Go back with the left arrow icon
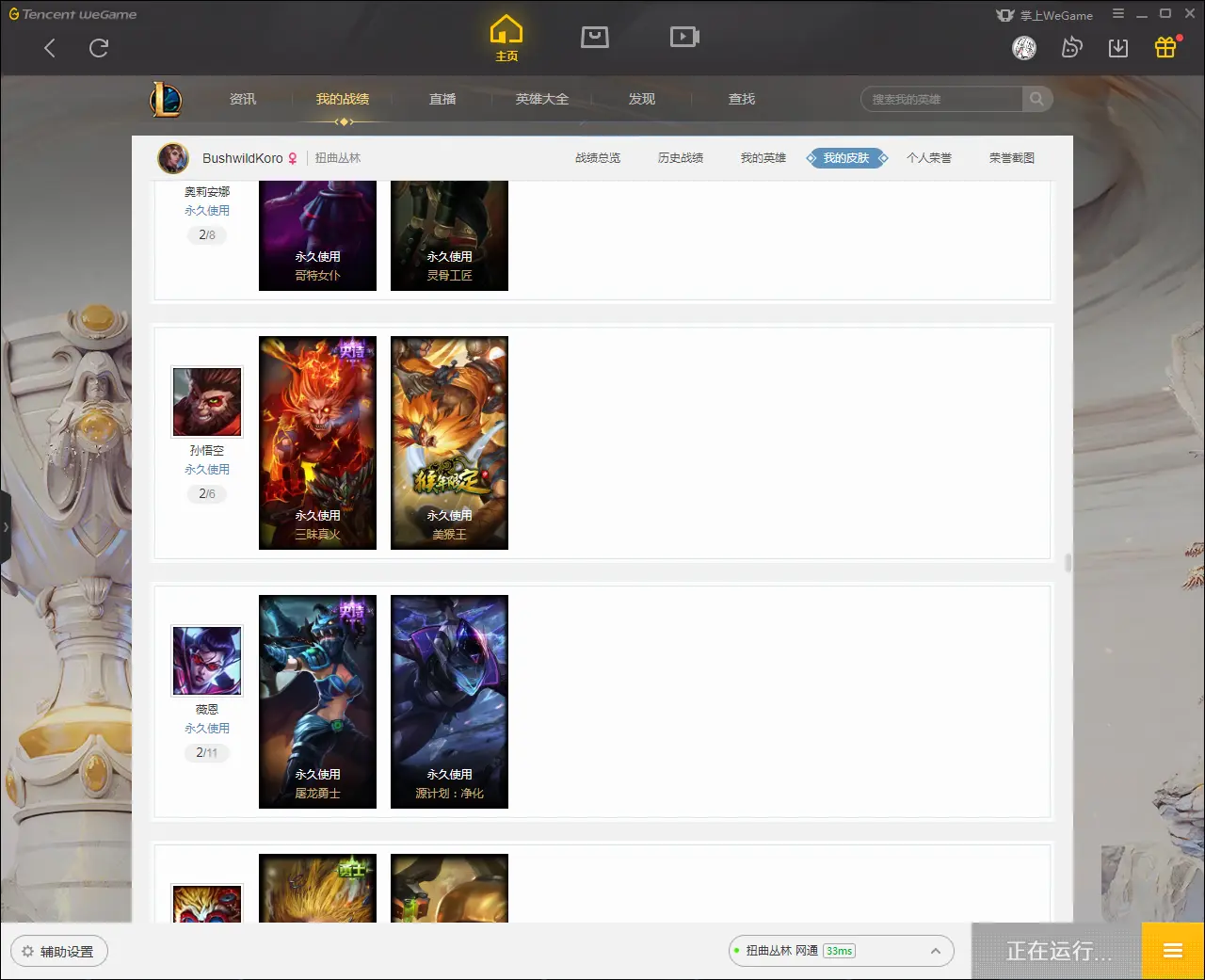This screenshot has height=980, width=1205. pyautogui.click(x=50, y=48)
